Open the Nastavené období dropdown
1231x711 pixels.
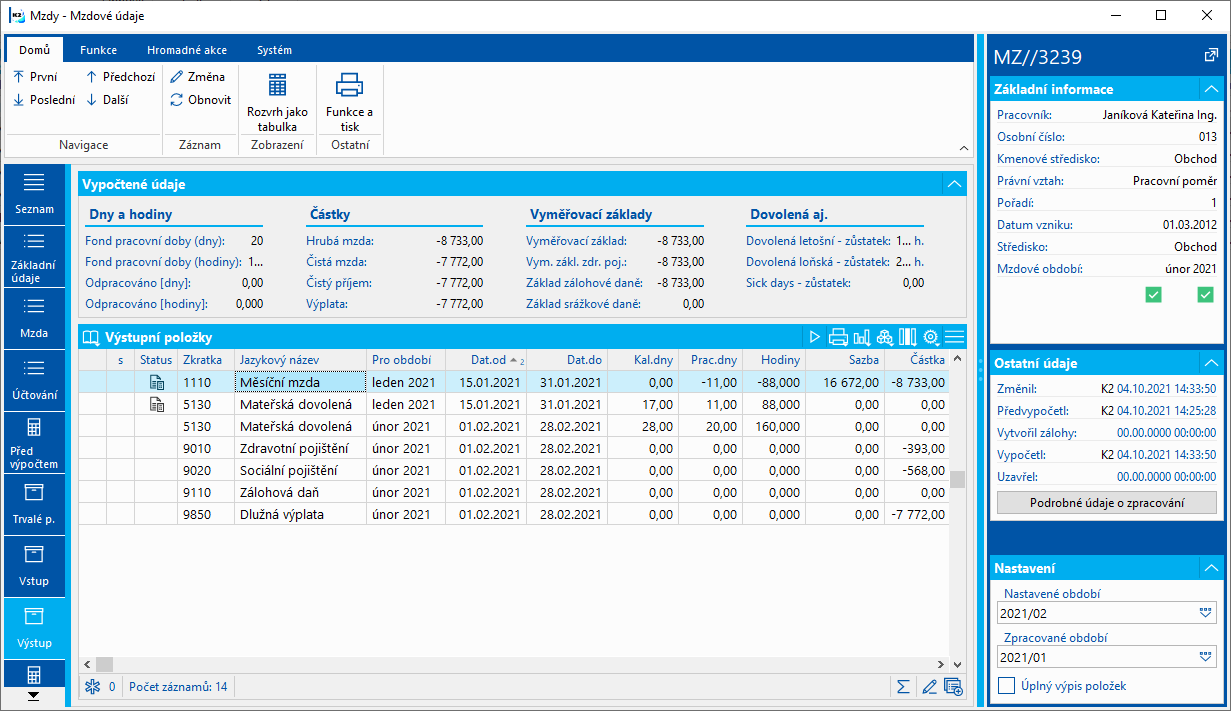[x=1205, y=613]
